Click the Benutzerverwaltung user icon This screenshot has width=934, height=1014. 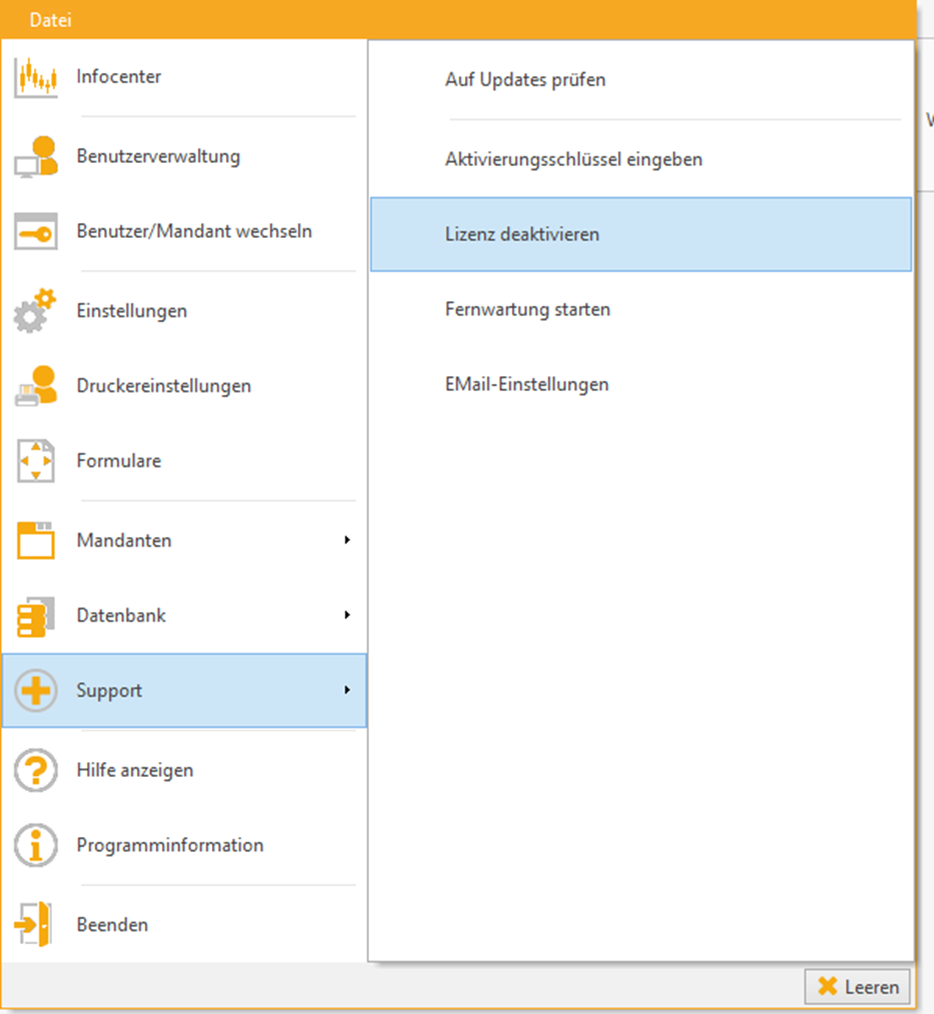click(36, 157)
